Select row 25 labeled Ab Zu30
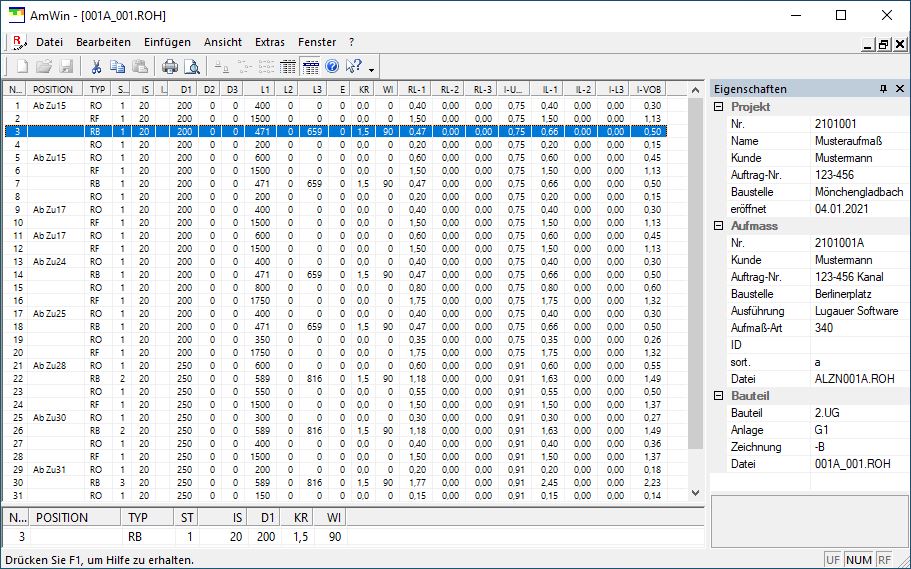Image resolution: width=911 pixels, height=569 pixels. pos(335,417)
